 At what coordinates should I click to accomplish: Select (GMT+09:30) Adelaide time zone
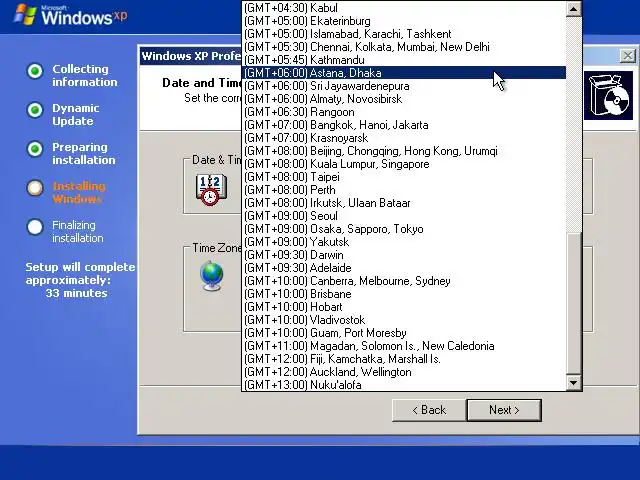(404, 268)
